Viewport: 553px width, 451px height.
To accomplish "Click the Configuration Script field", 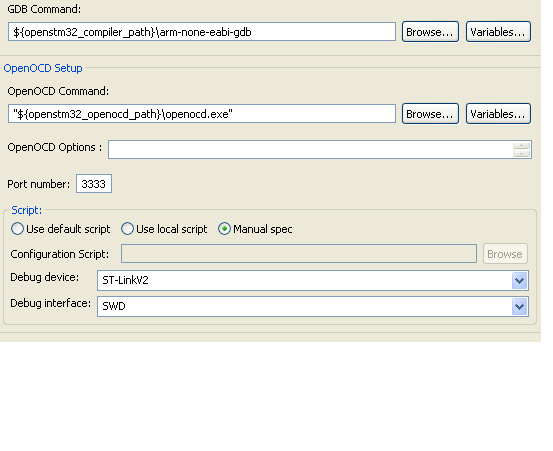I will [299, 254].
